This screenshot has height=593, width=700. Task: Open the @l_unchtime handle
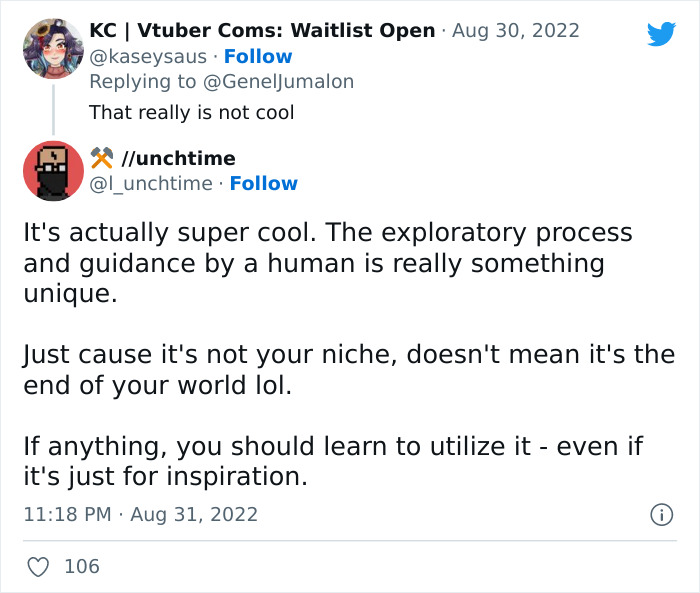152,183
